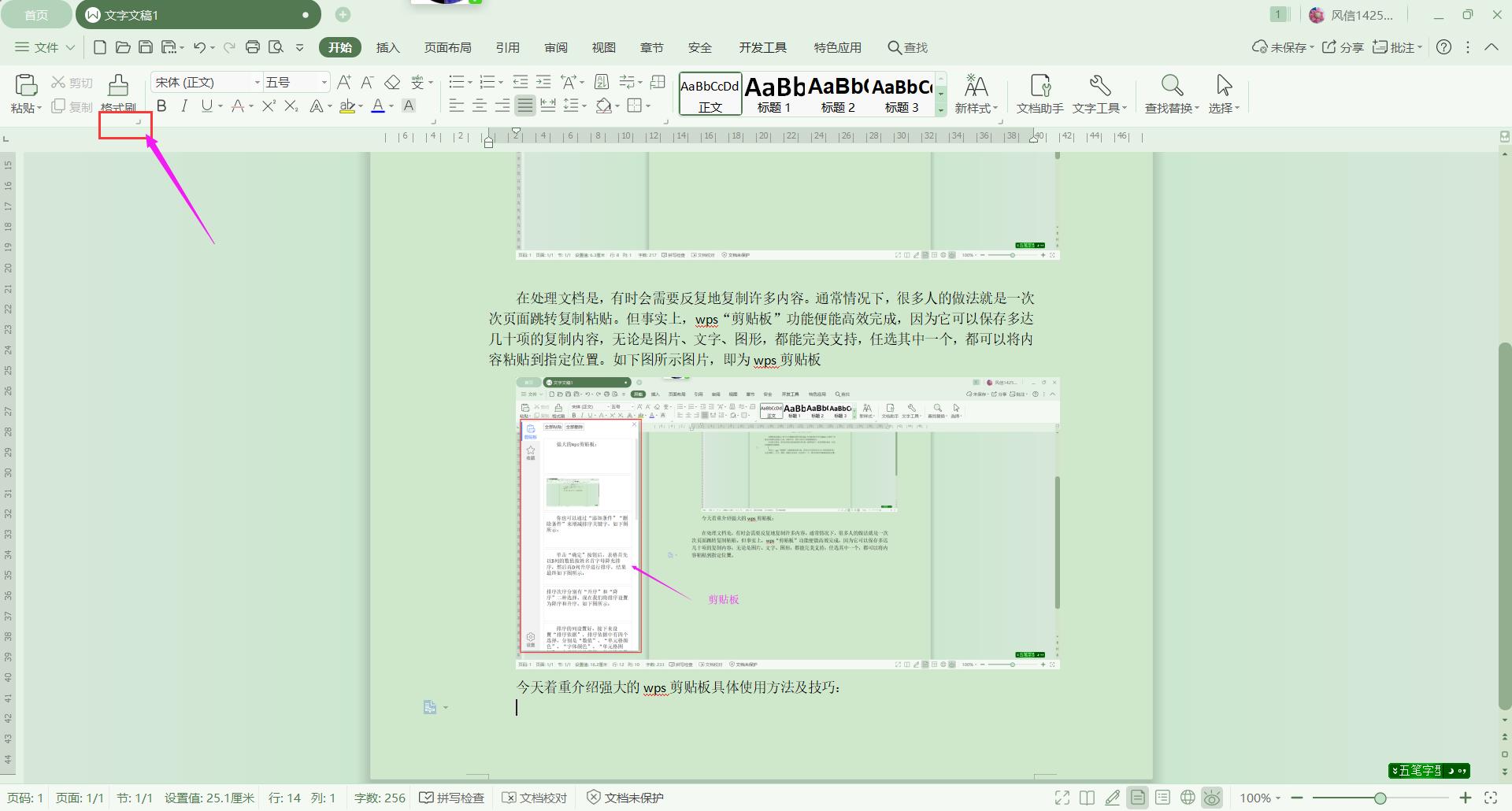The height and width of the screenshot is (811, 1512).
Task: Toggle bold formatting with B button
Action: tap(161, 106)
